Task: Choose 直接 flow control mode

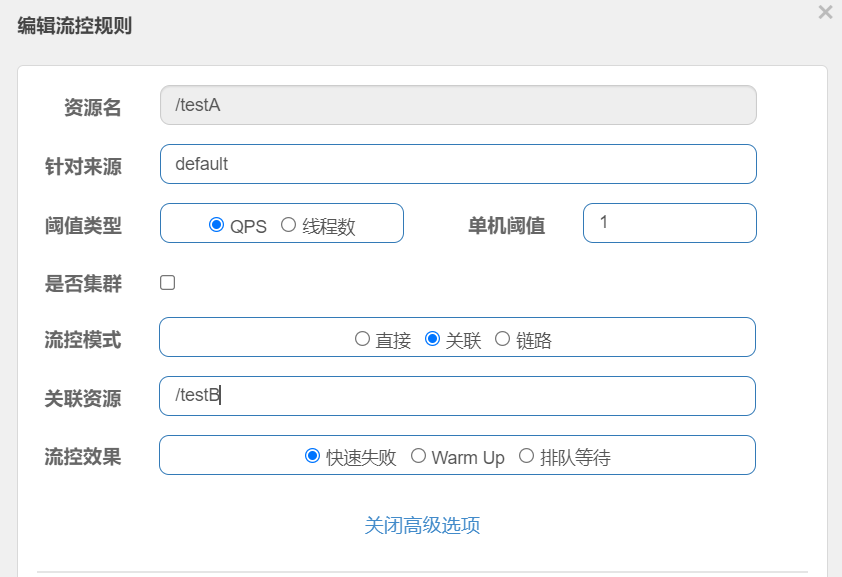Action: [362, 339]
